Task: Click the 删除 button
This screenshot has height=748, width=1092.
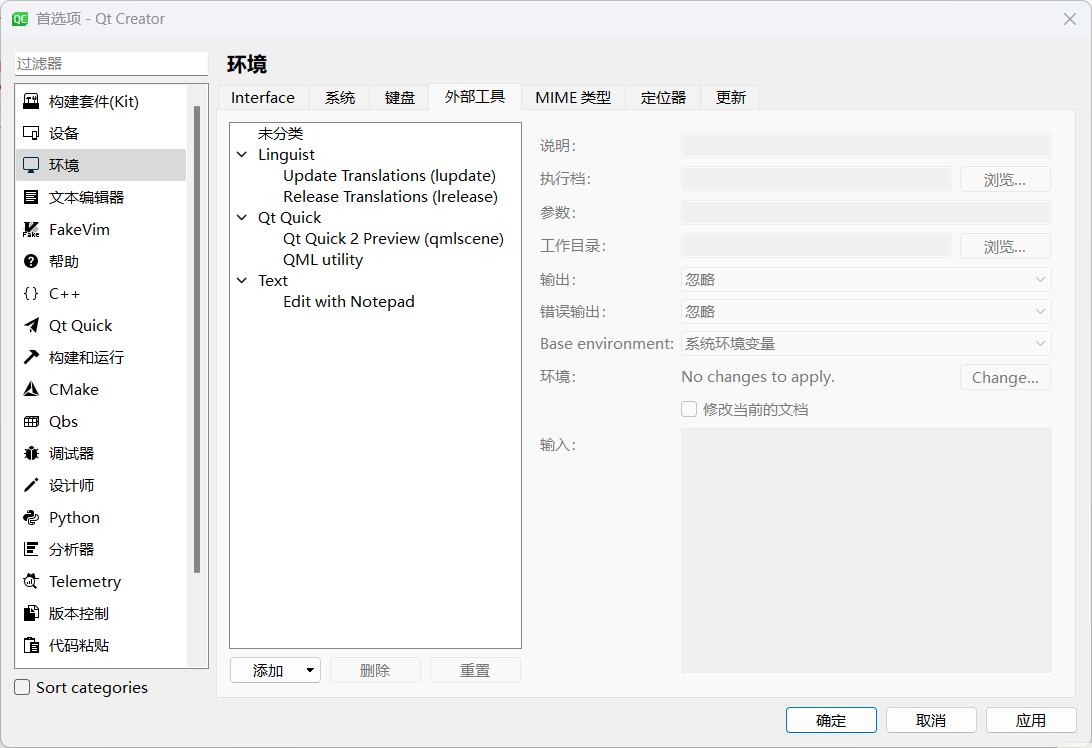Action: coord(375,670)
